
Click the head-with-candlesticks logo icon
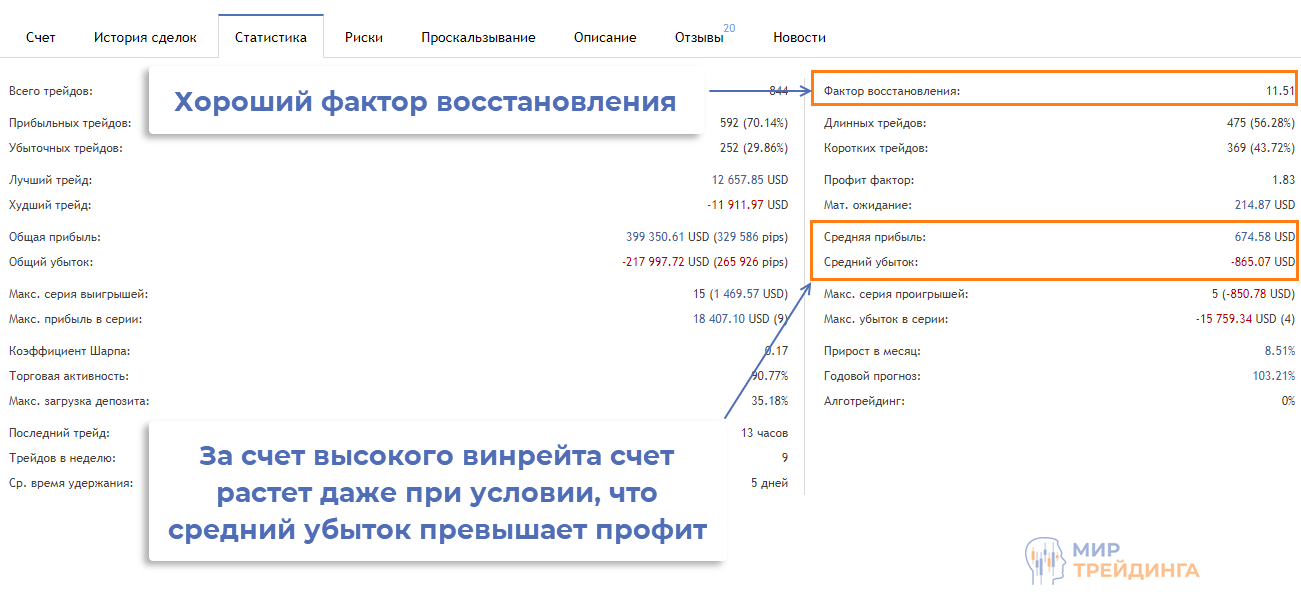[x=1044, y=562]
